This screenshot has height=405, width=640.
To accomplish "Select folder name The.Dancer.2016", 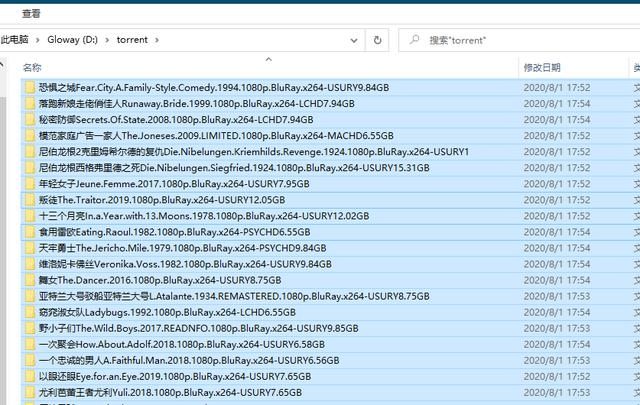I will coord(160,280).
